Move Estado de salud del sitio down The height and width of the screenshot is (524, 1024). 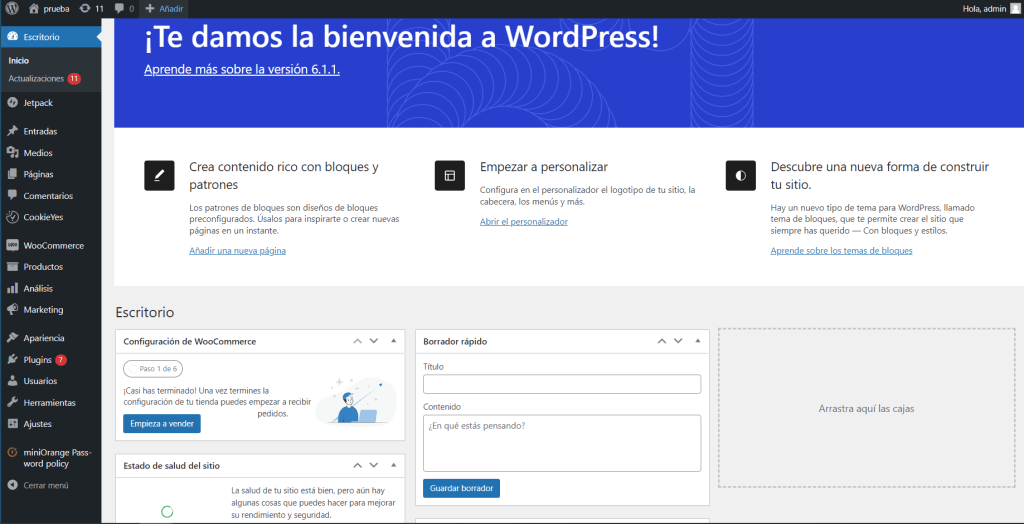coord(374,466)
